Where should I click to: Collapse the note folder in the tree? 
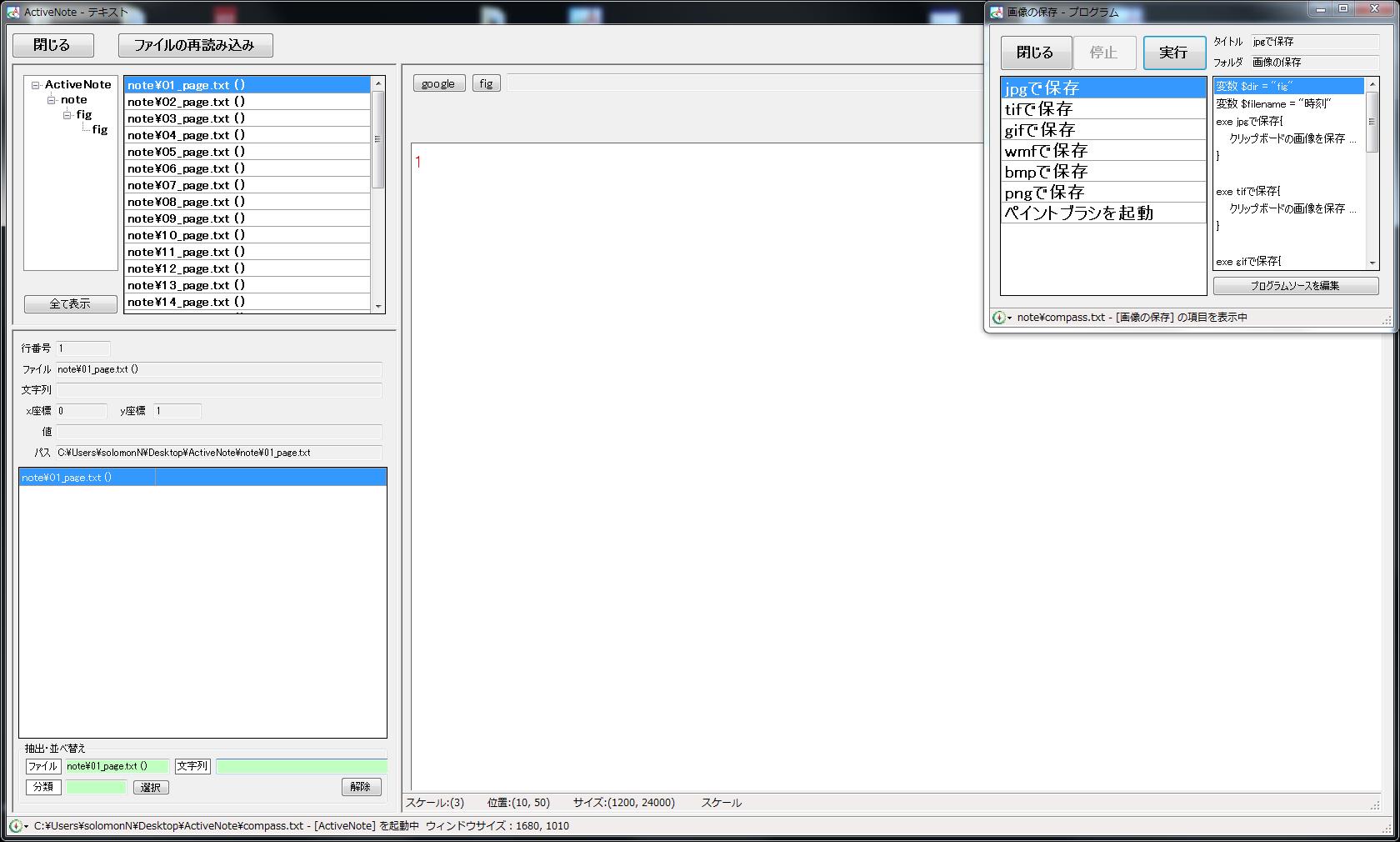(x=52, y=100)
